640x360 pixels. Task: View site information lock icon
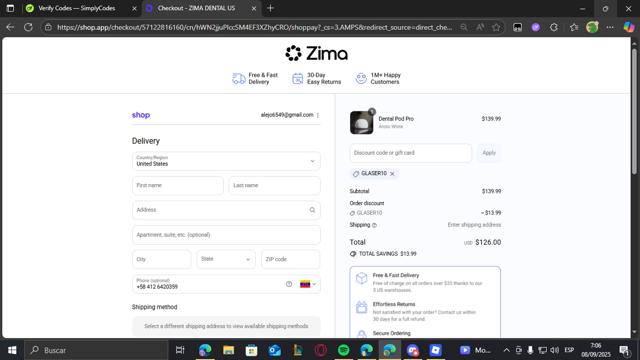tap(48, 27)
